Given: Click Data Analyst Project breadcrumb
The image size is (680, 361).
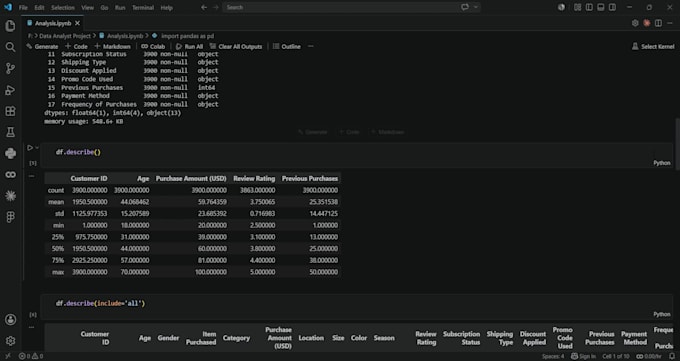Looking at the screenshot, I should (65, 36).
